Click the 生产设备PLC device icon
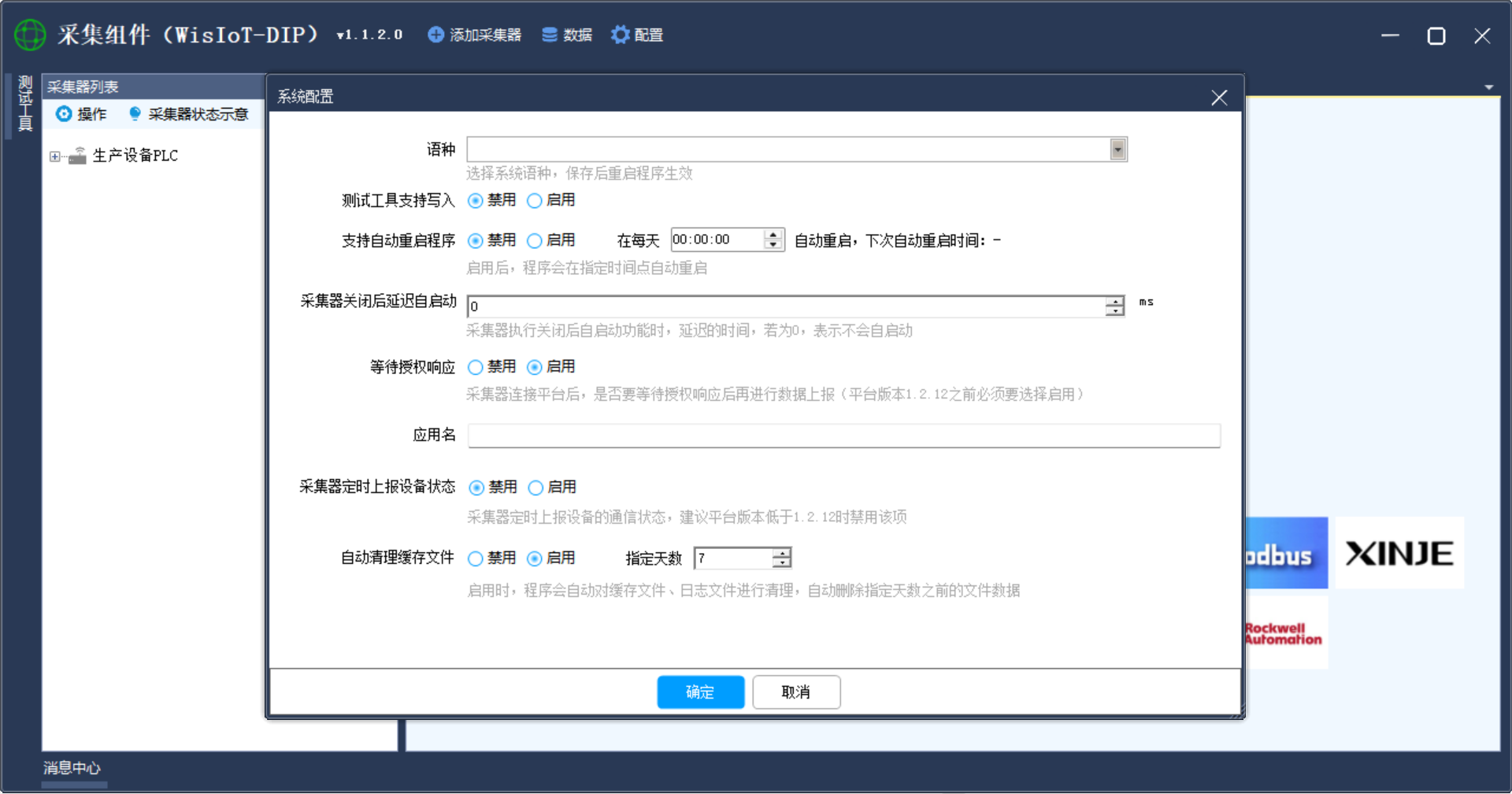 tap(77, 154)
